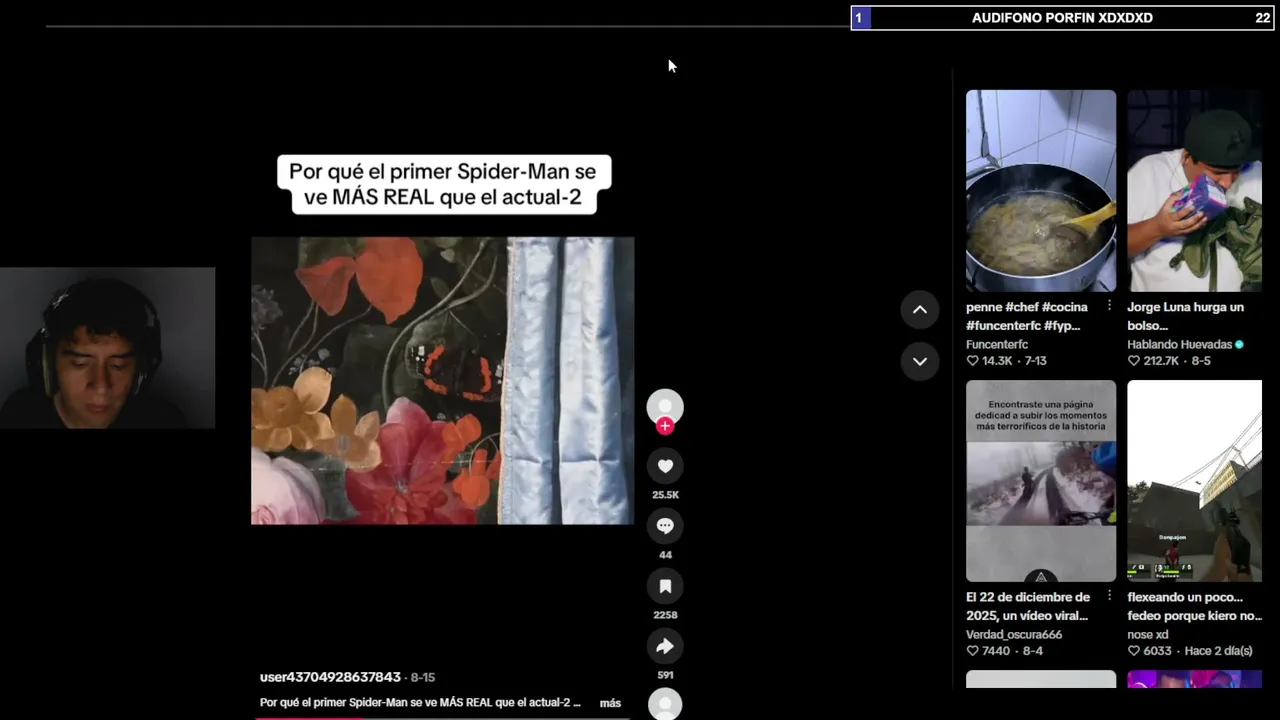Click the like count "25.5K"
Image resolution: width=1280 pixels, height=720 pixels.
pyautogui.click(x=665, y=495)
